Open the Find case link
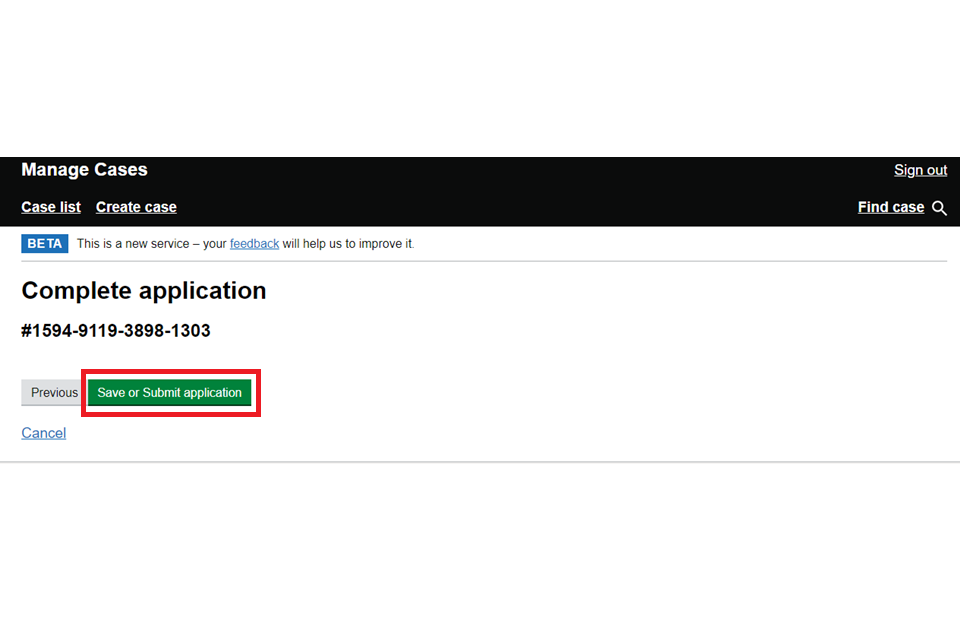Screen dimensions: 960x640 point(890,207)
